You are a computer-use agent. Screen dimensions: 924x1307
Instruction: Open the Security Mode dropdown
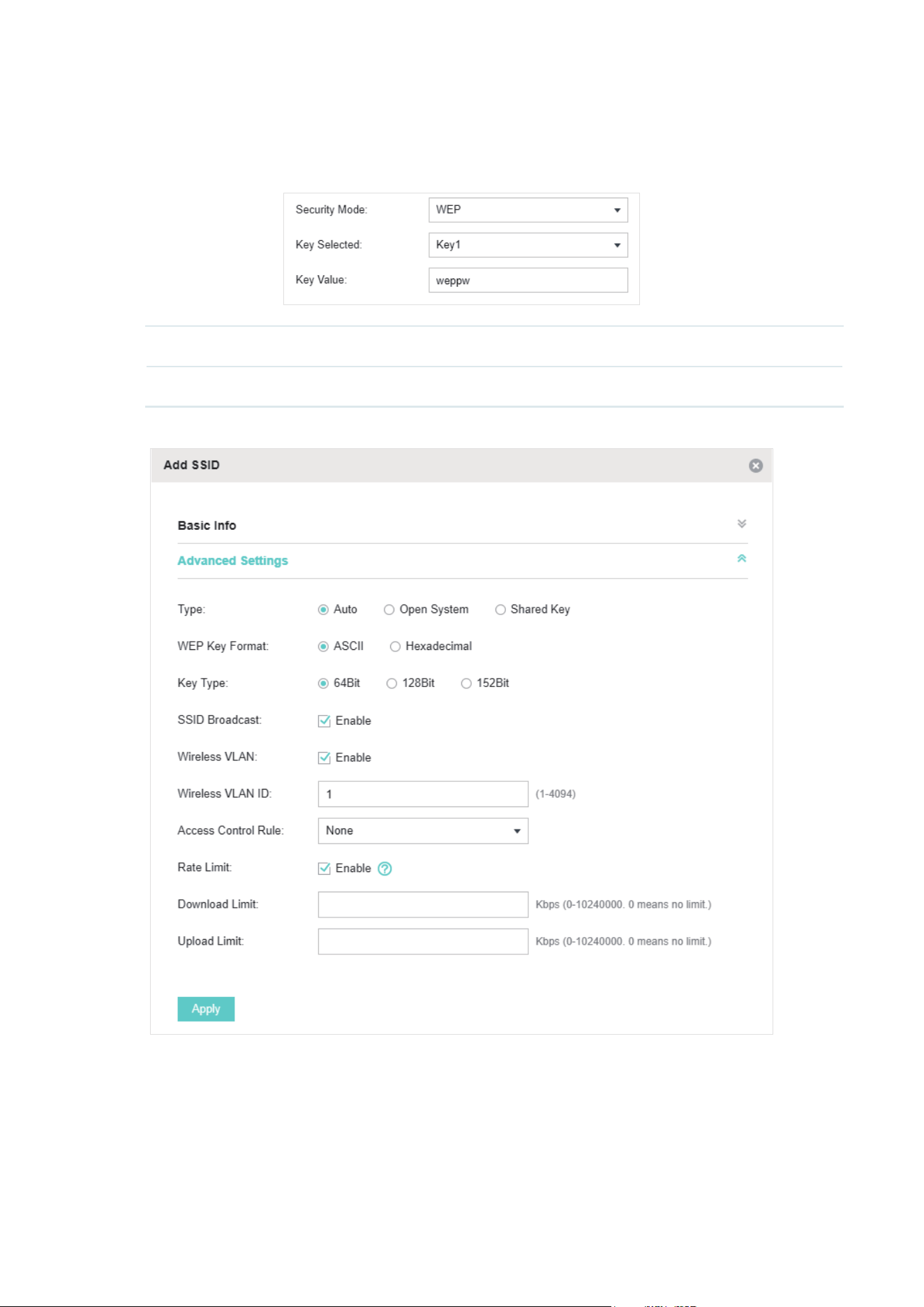[528, 210]
